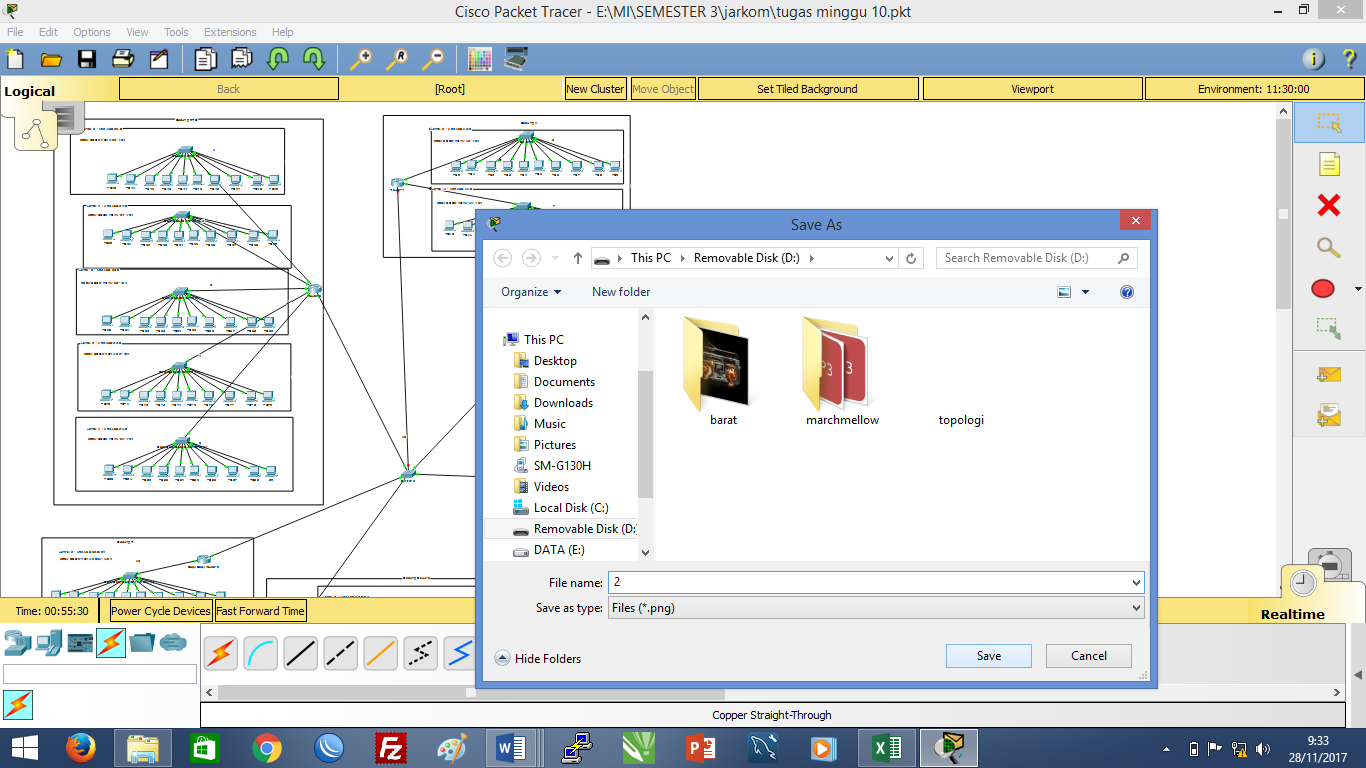Viewport: 1366px width, 768px height.
Task: Click the Copy toolbar icon
Action: click(205, 59)
